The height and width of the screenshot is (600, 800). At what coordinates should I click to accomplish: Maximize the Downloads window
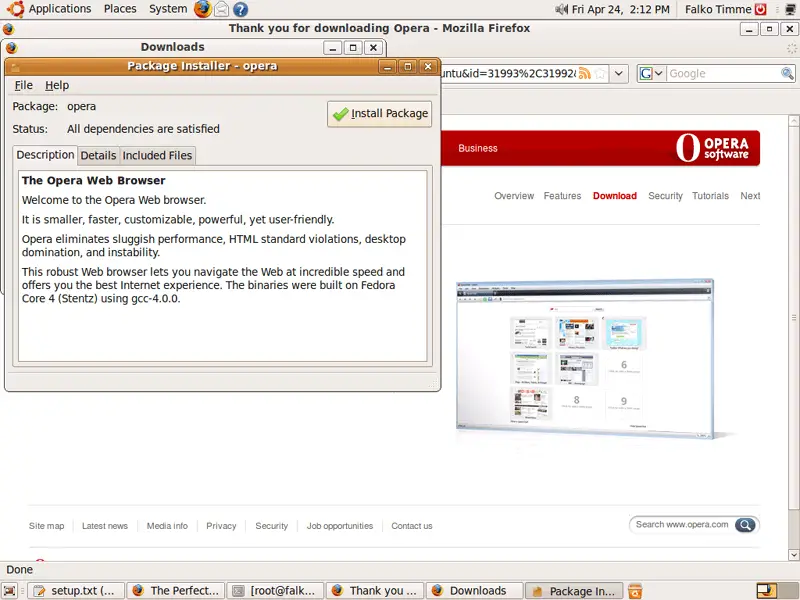pos(353,47)
